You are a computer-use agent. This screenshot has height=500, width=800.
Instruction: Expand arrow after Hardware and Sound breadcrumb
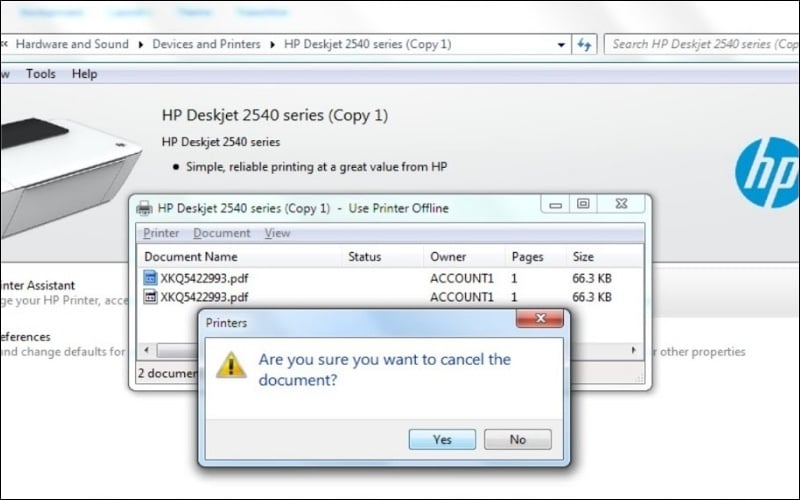tap(141, 44)
